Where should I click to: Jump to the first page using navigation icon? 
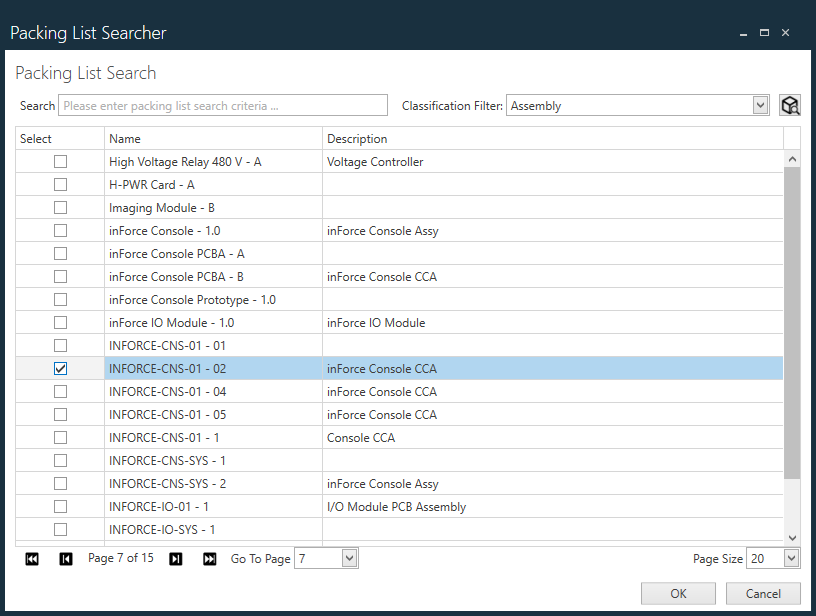point(32,558)
